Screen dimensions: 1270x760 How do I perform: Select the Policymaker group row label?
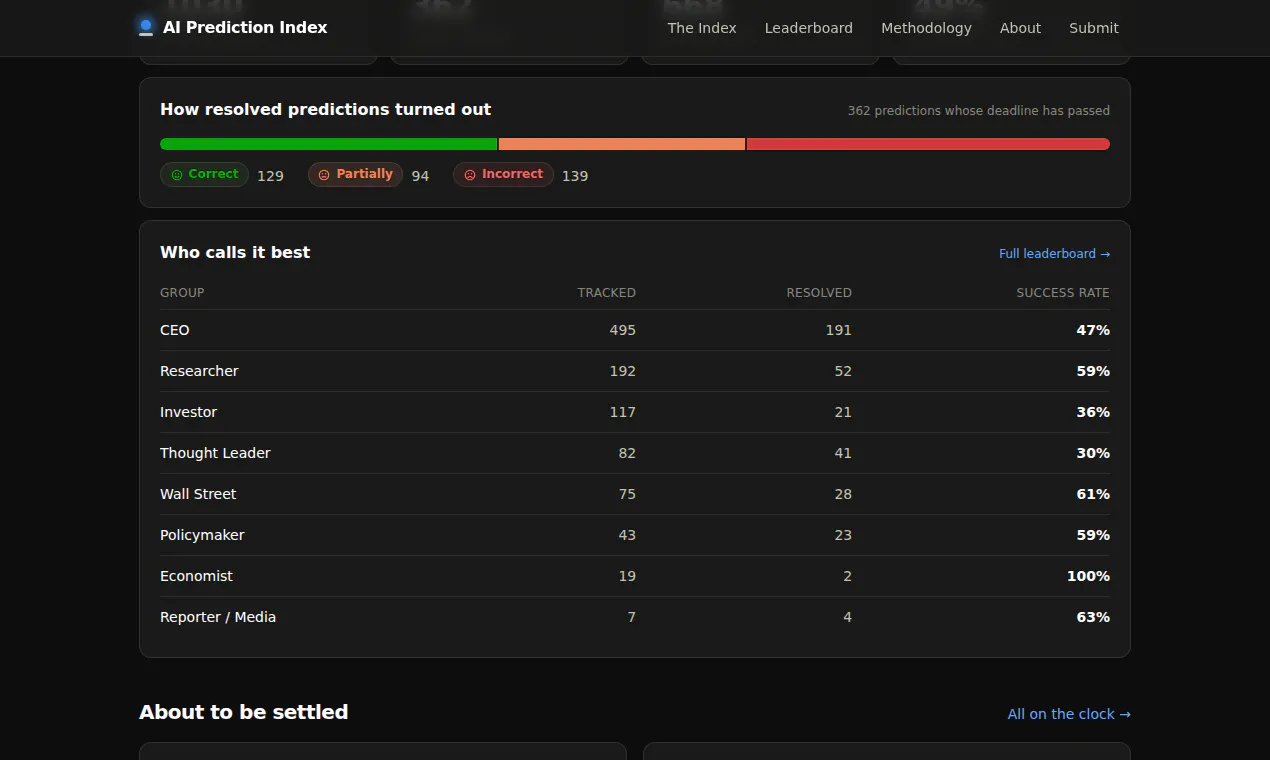coord(202,535)
